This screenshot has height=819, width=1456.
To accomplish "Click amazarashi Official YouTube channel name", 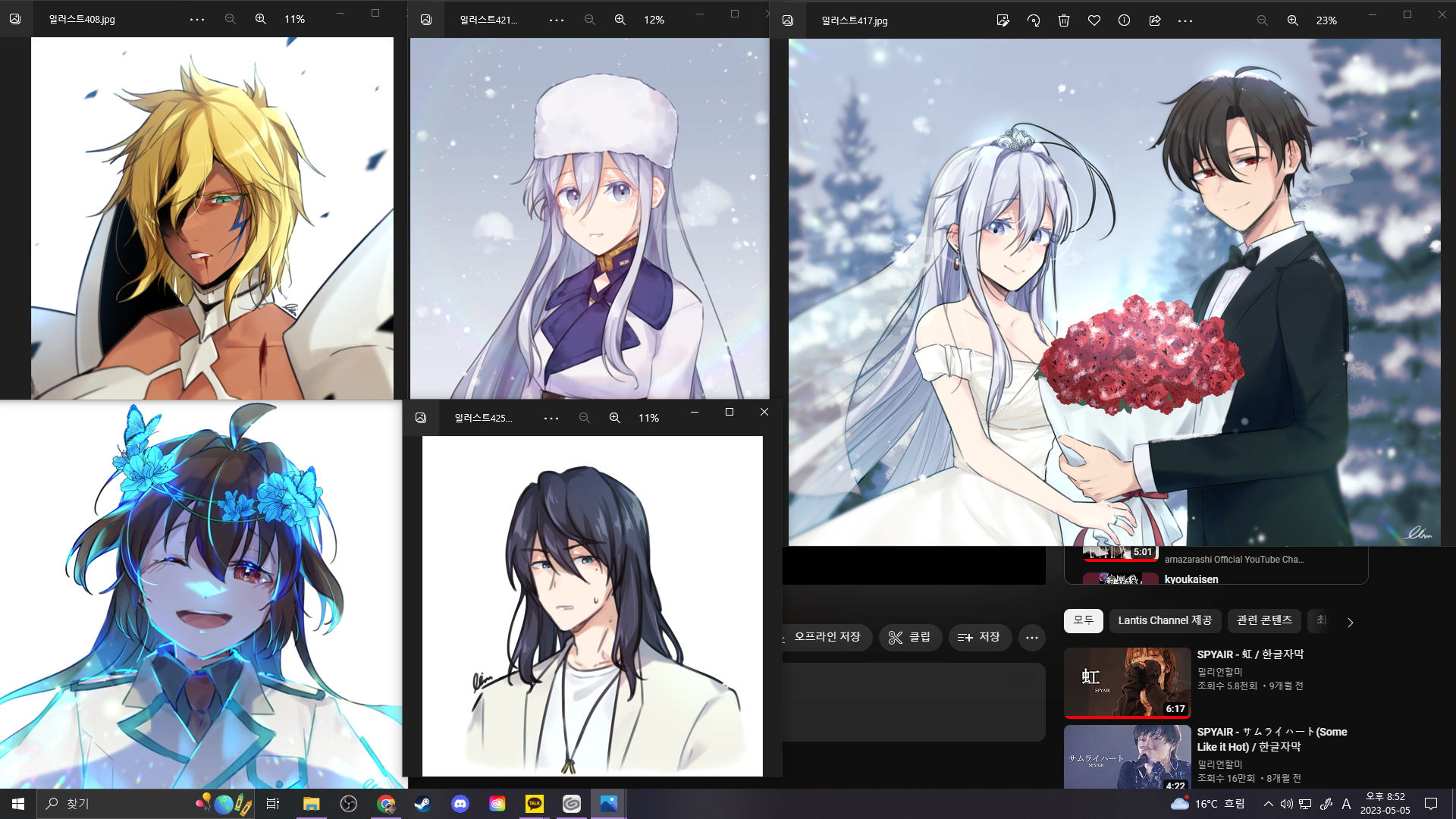I will (x=1234, y=560).
